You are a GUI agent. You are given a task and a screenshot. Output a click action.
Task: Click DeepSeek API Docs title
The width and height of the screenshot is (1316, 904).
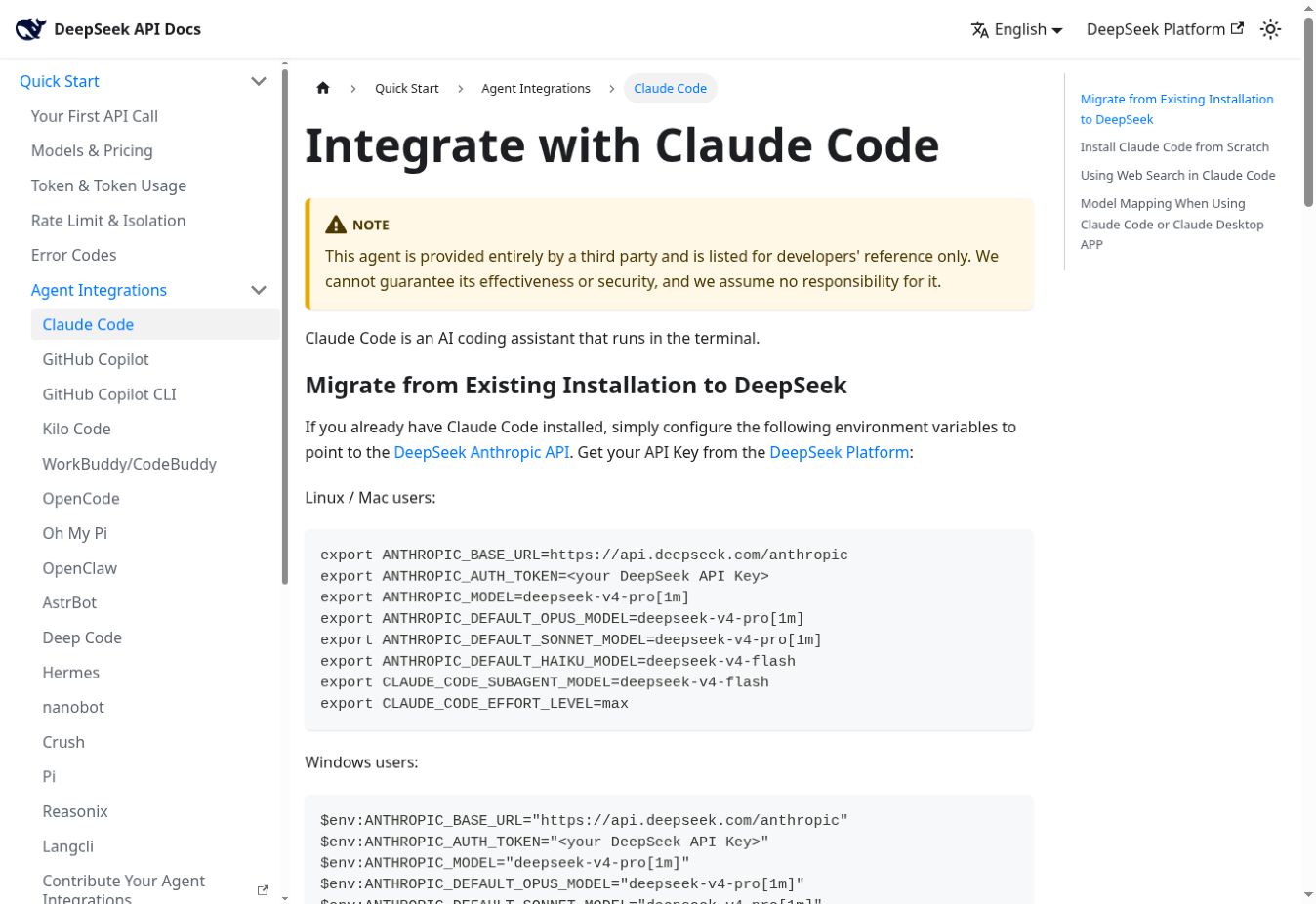click(127, 29)
